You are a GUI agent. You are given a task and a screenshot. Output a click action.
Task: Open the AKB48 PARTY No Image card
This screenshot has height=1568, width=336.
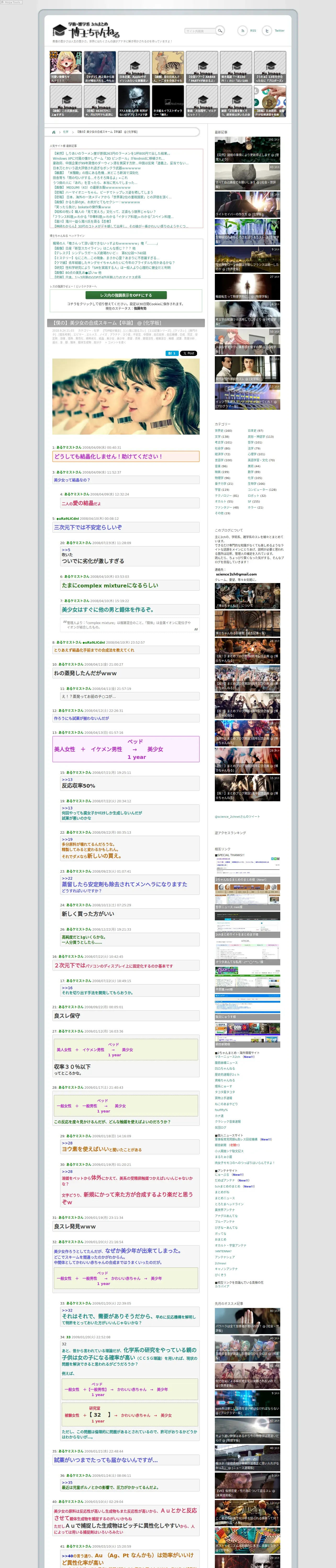click(202, 67)
